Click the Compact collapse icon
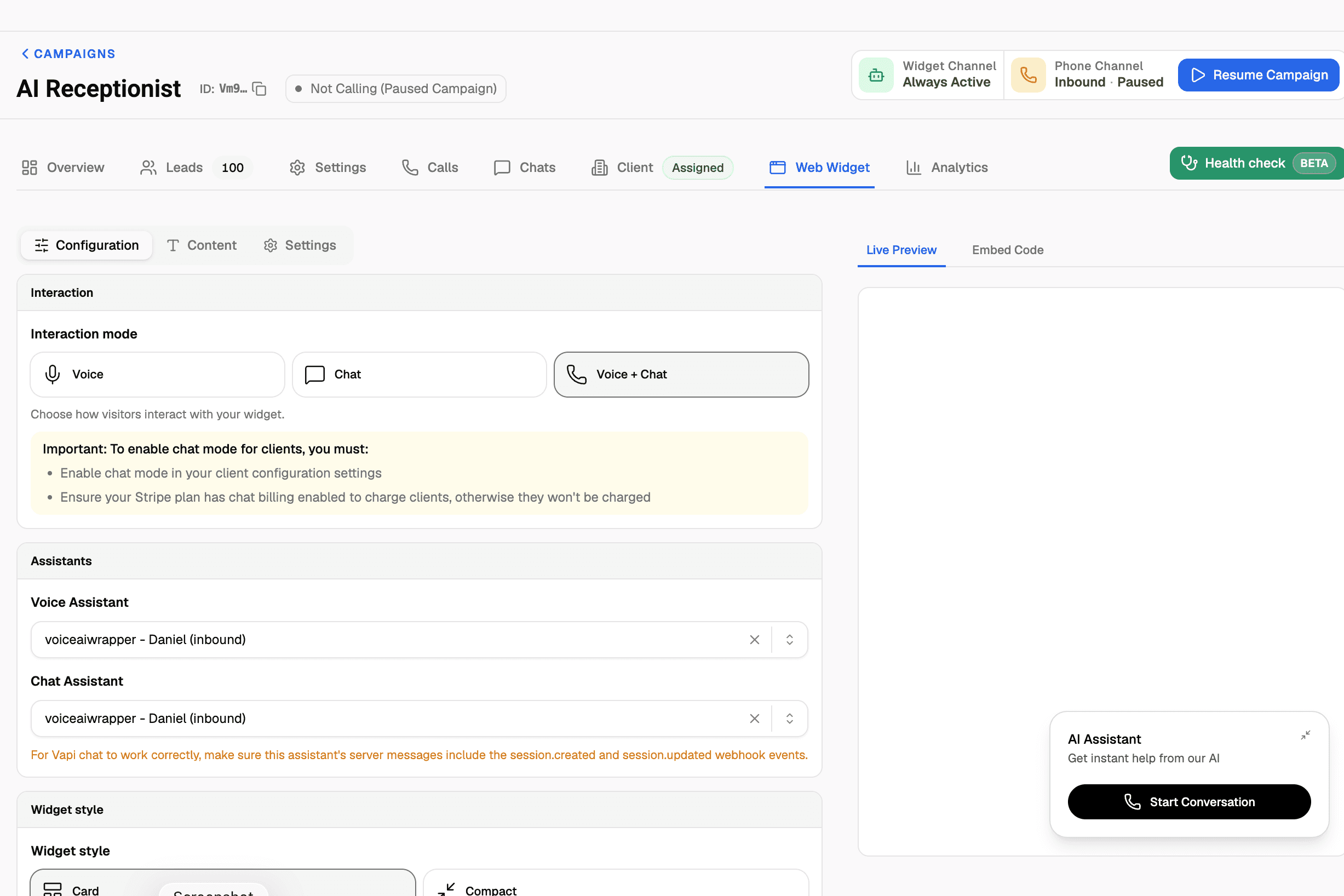1344x896 pixels. [x=446, y=890]
